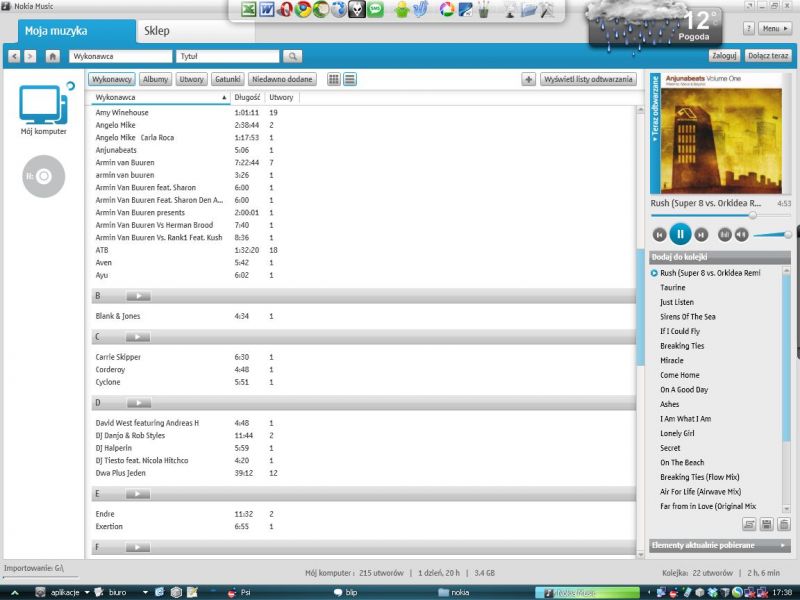Switch to list view icon

click(350, 79)
